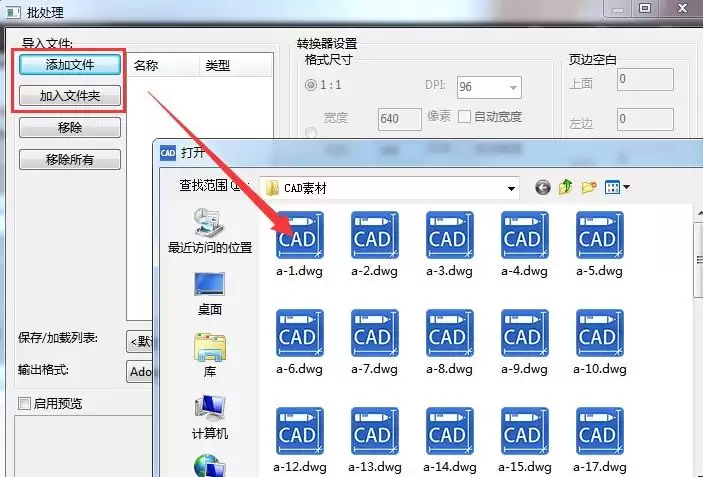Viewport: 703px width, 477px height.
Task: Expand the DPI 96 dropdown
Action: pyautogui.click(x=513, y=87)
